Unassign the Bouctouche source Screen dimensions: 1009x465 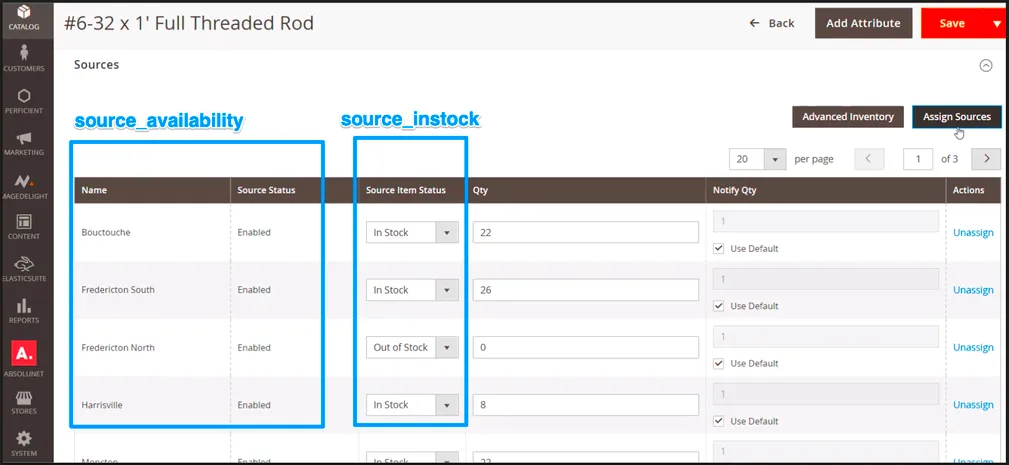click(973, 232)
